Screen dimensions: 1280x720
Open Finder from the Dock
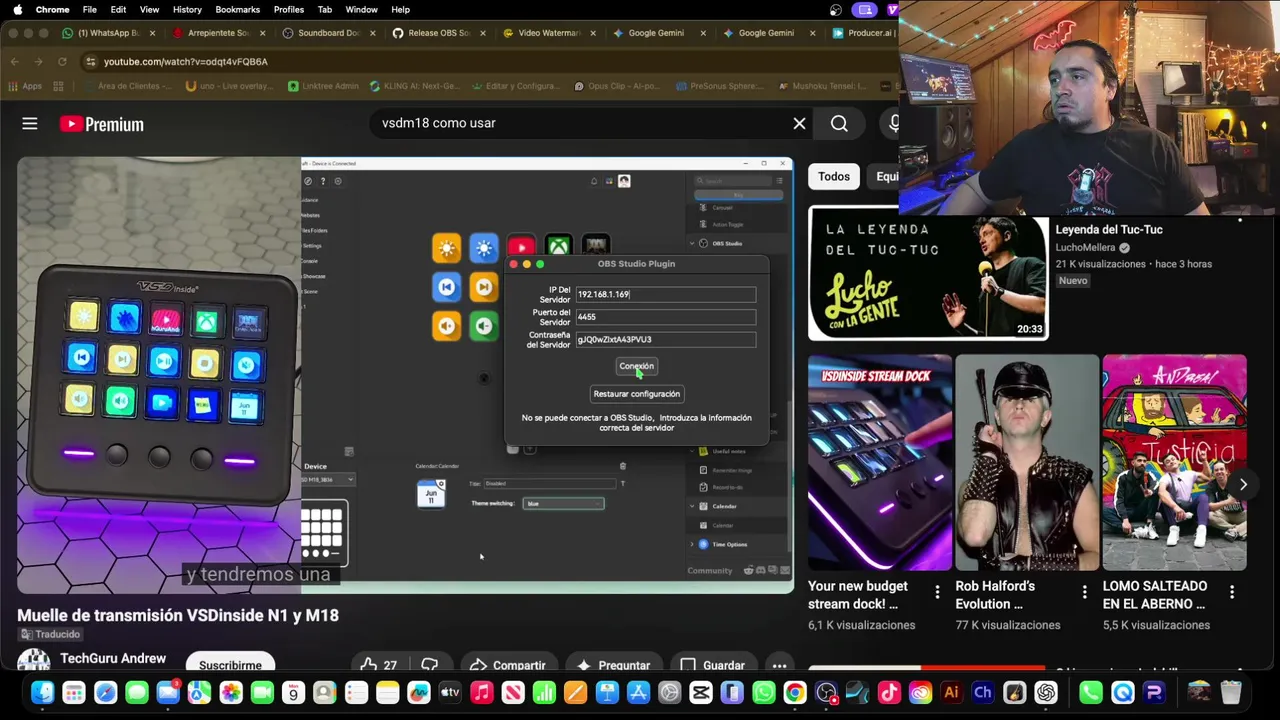pyautogui.click(x=42, y=692)
